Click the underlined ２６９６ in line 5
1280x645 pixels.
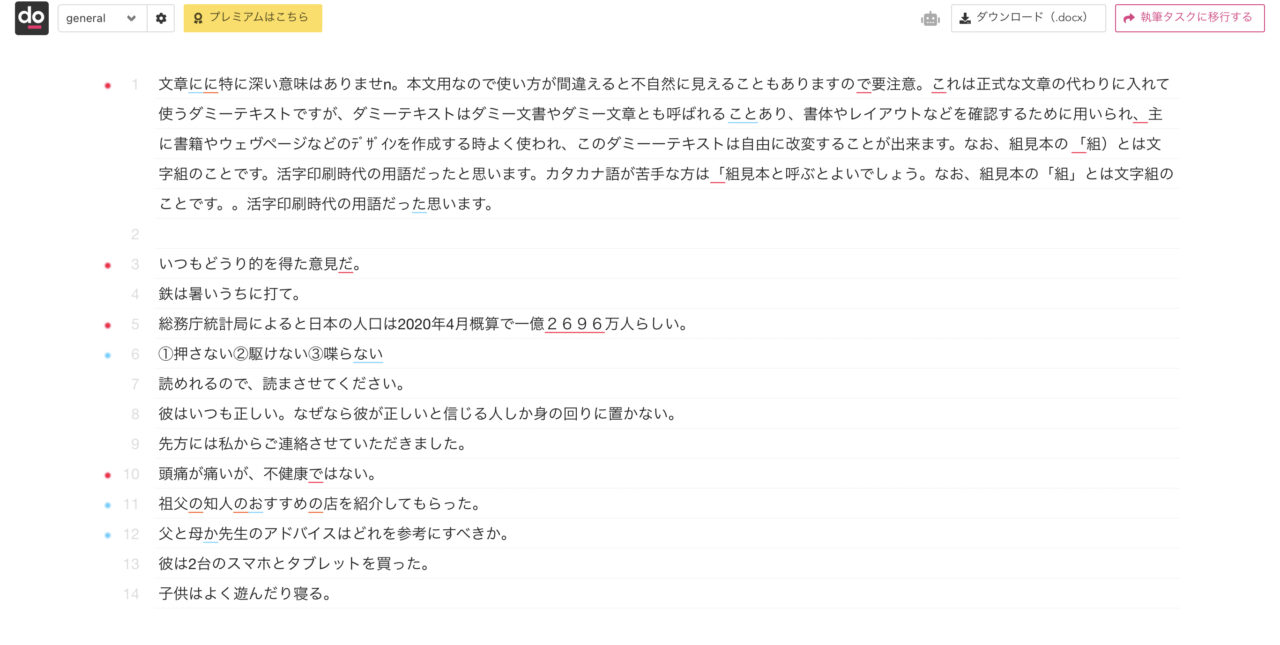click(575, 324)
